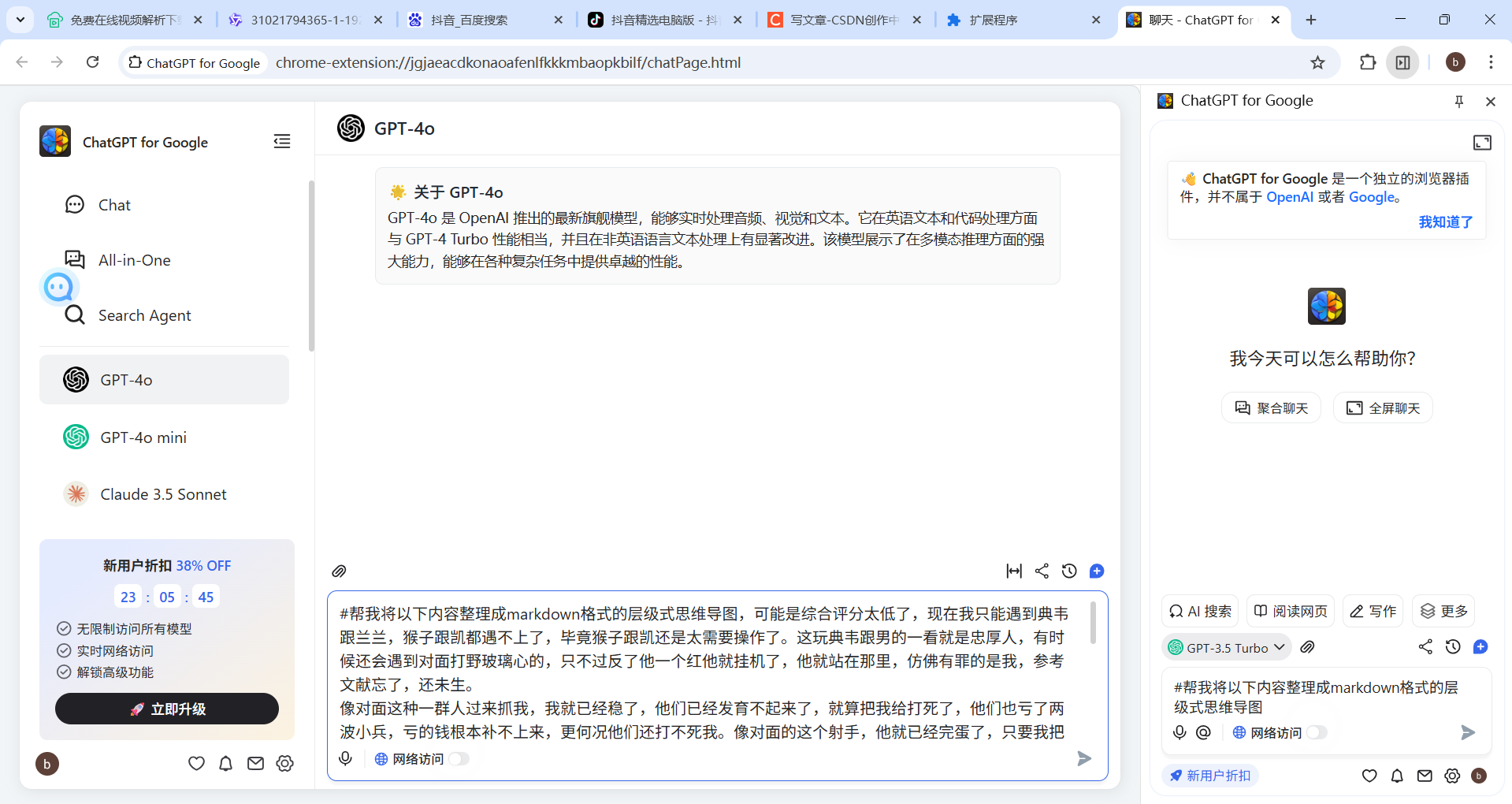The width and height of the screenshot is (1512, 804).
Task: Close the ChatGPT for Google side panel
Action: click(x=1490, y=101)
